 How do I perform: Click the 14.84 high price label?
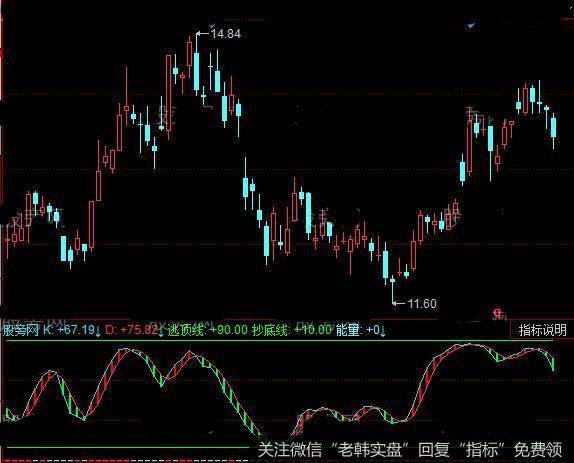click(226, 34)
